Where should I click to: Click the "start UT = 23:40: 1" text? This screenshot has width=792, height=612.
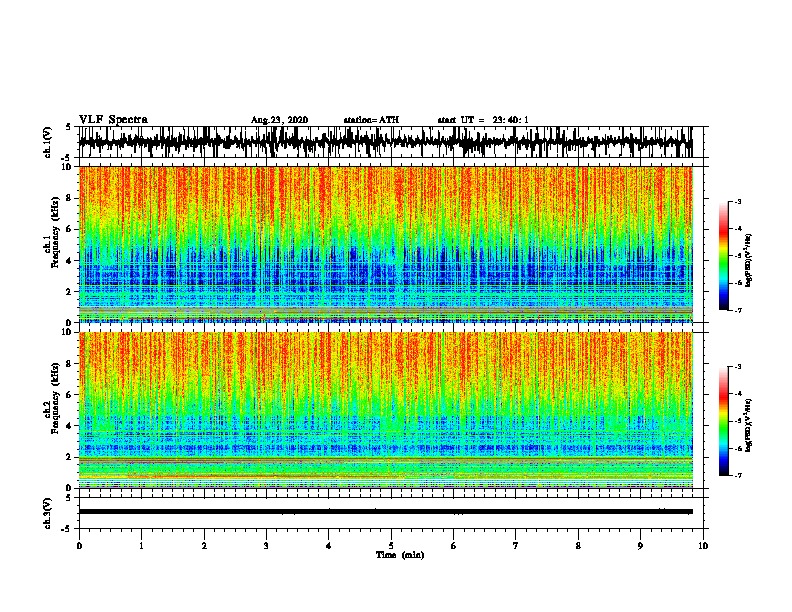click(483, 120)
